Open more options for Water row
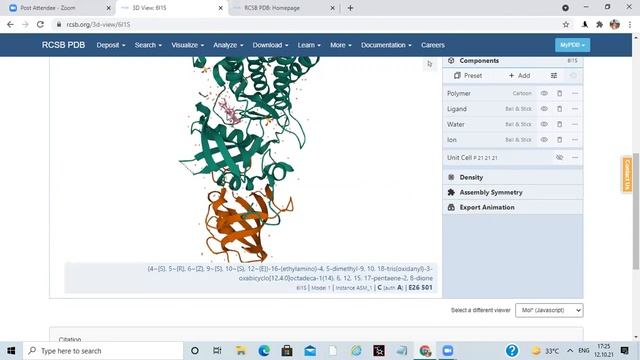Screen dimensions: 640x360 point(575,124)
